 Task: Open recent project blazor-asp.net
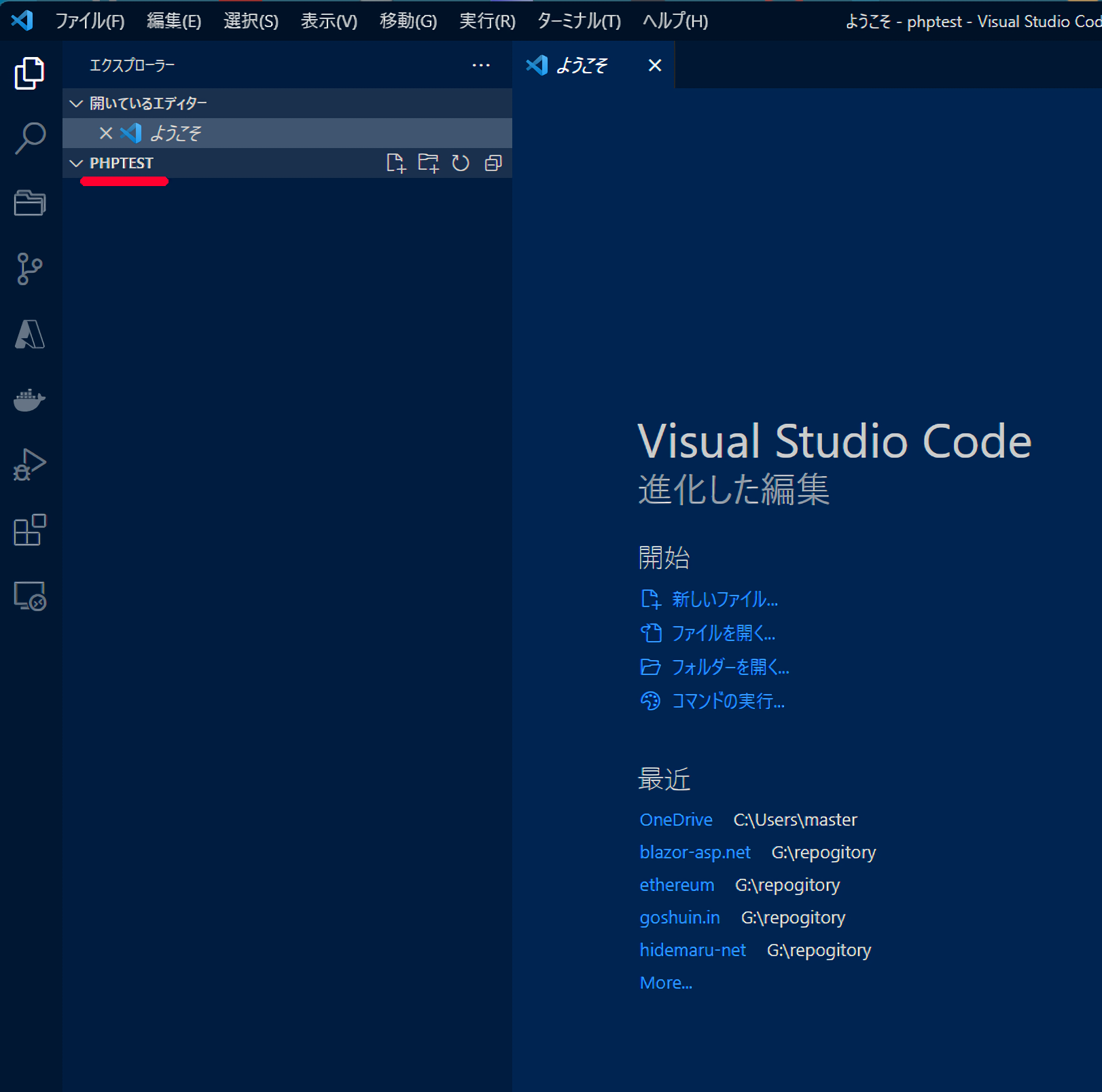695,852
